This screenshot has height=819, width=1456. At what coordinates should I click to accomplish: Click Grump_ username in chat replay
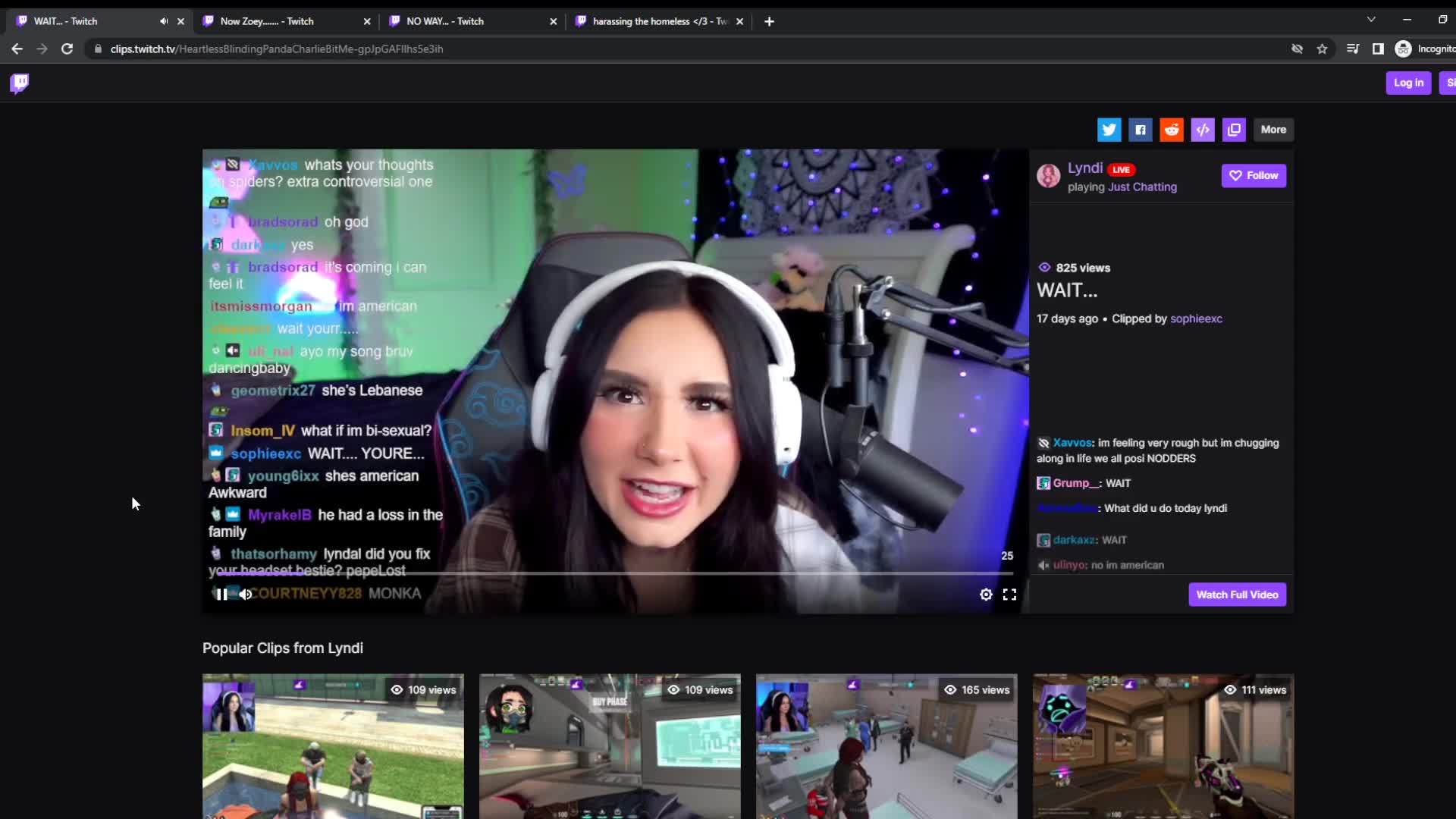[x=1076, y=483]
